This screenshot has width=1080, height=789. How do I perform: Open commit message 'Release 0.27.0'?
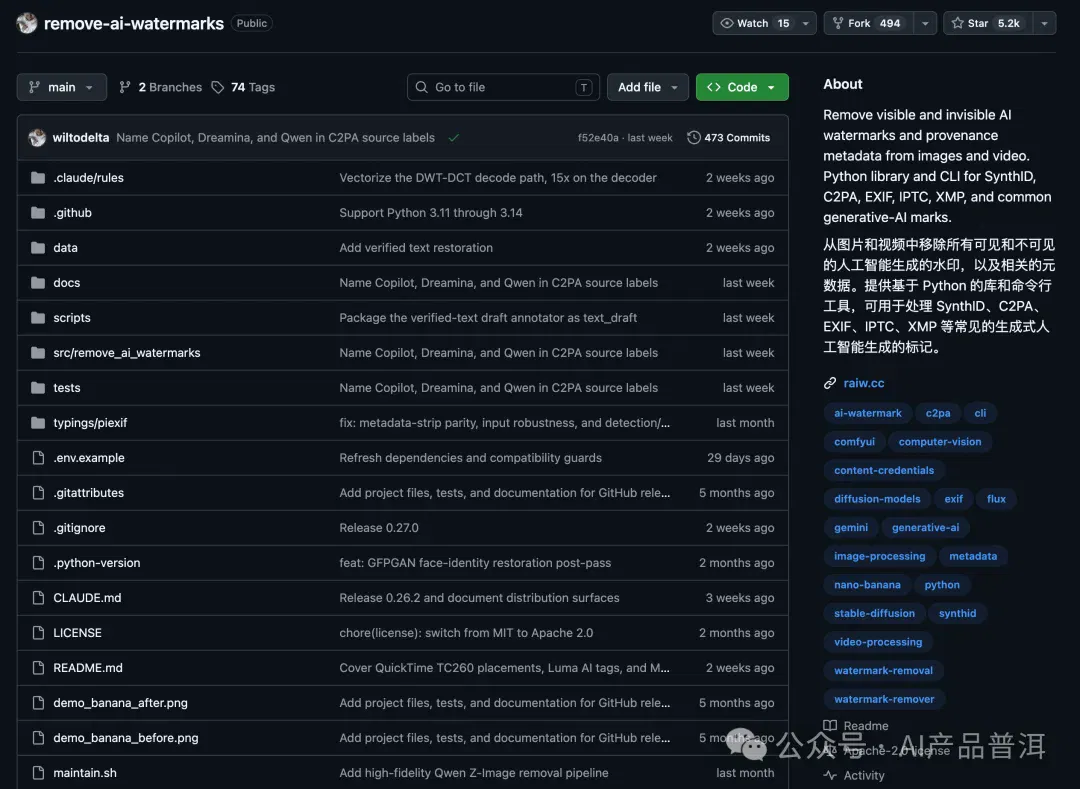point(379,528)
